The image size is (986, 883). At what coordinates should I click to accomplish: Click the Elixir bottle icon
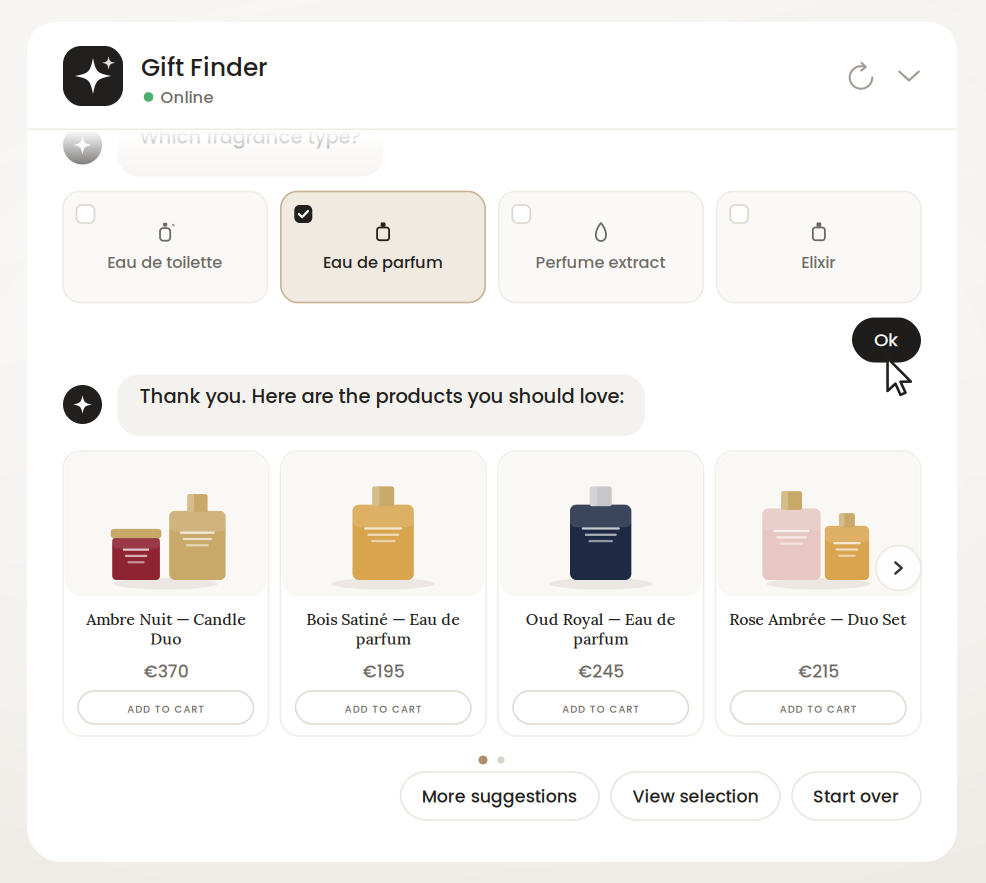tap(818, 232)
